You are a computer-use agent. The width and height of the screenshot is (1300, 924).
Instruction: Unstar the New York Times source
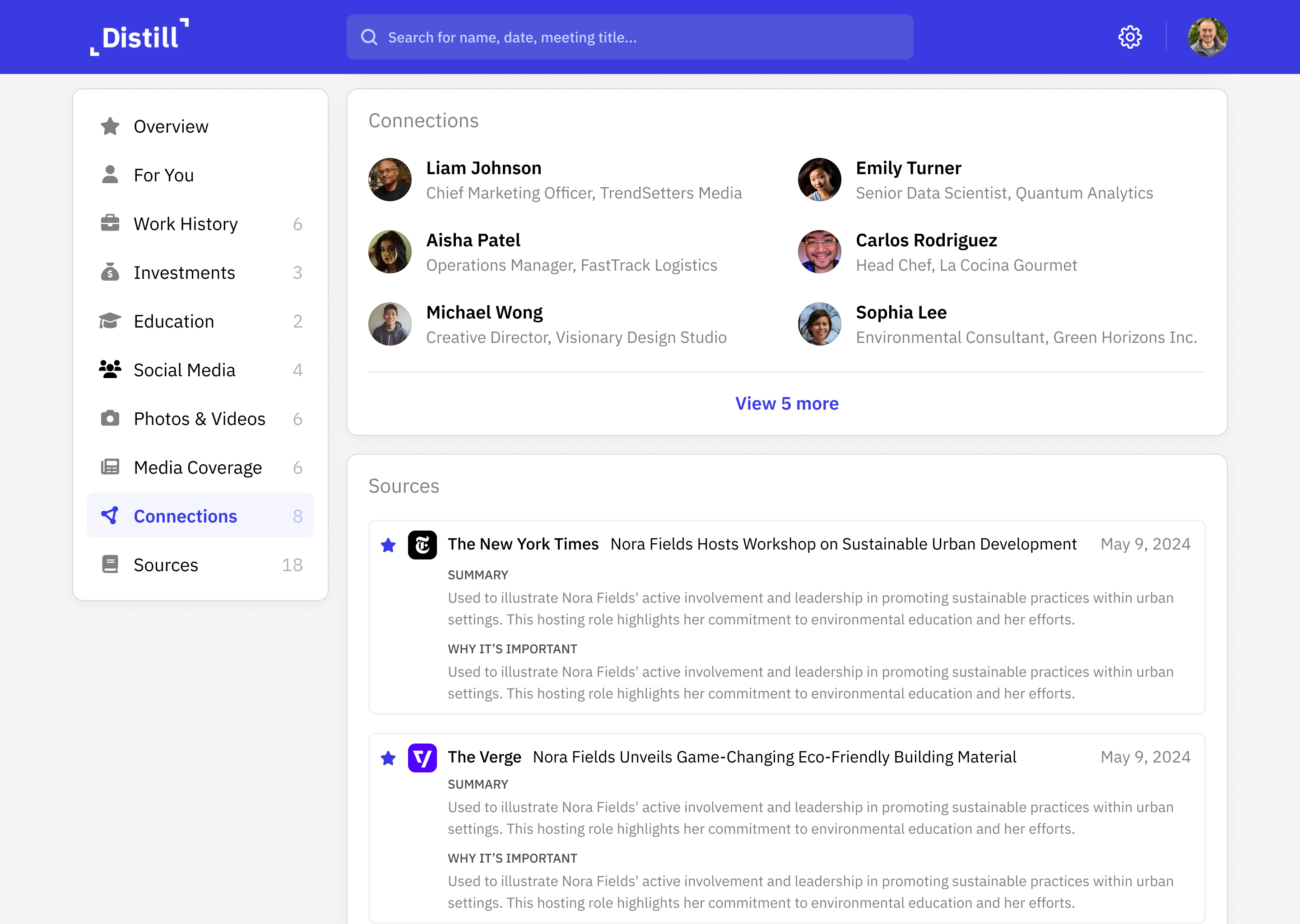click(388, 545)
